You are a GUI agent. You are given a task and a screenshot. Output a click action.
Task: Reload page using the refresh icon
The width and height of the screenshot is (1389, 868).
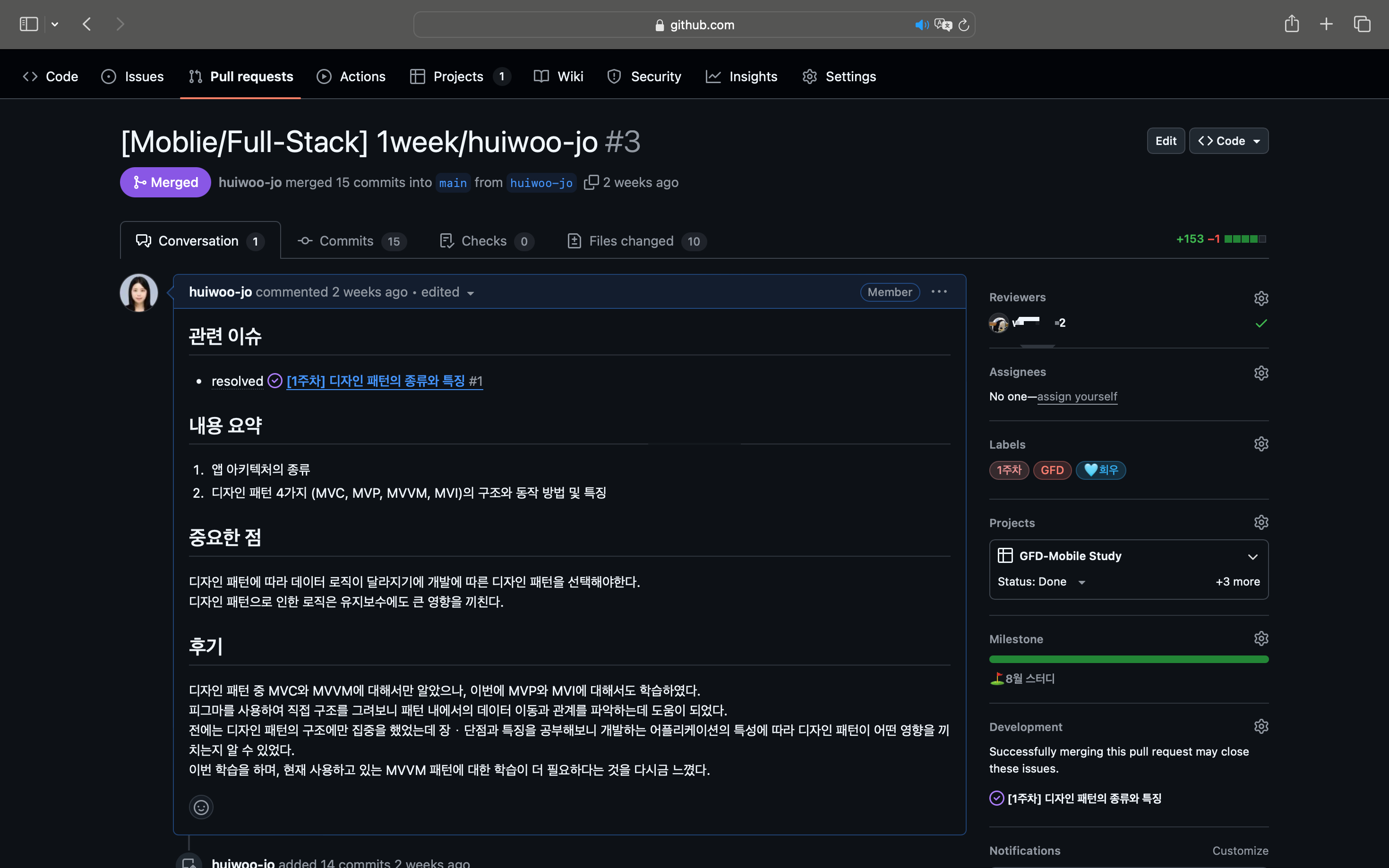point(964,25)
